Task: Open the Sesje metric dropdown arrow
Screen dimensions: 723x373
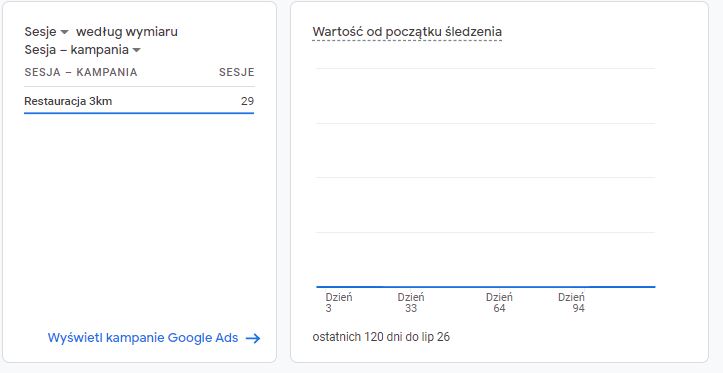Action: point(65,32)
